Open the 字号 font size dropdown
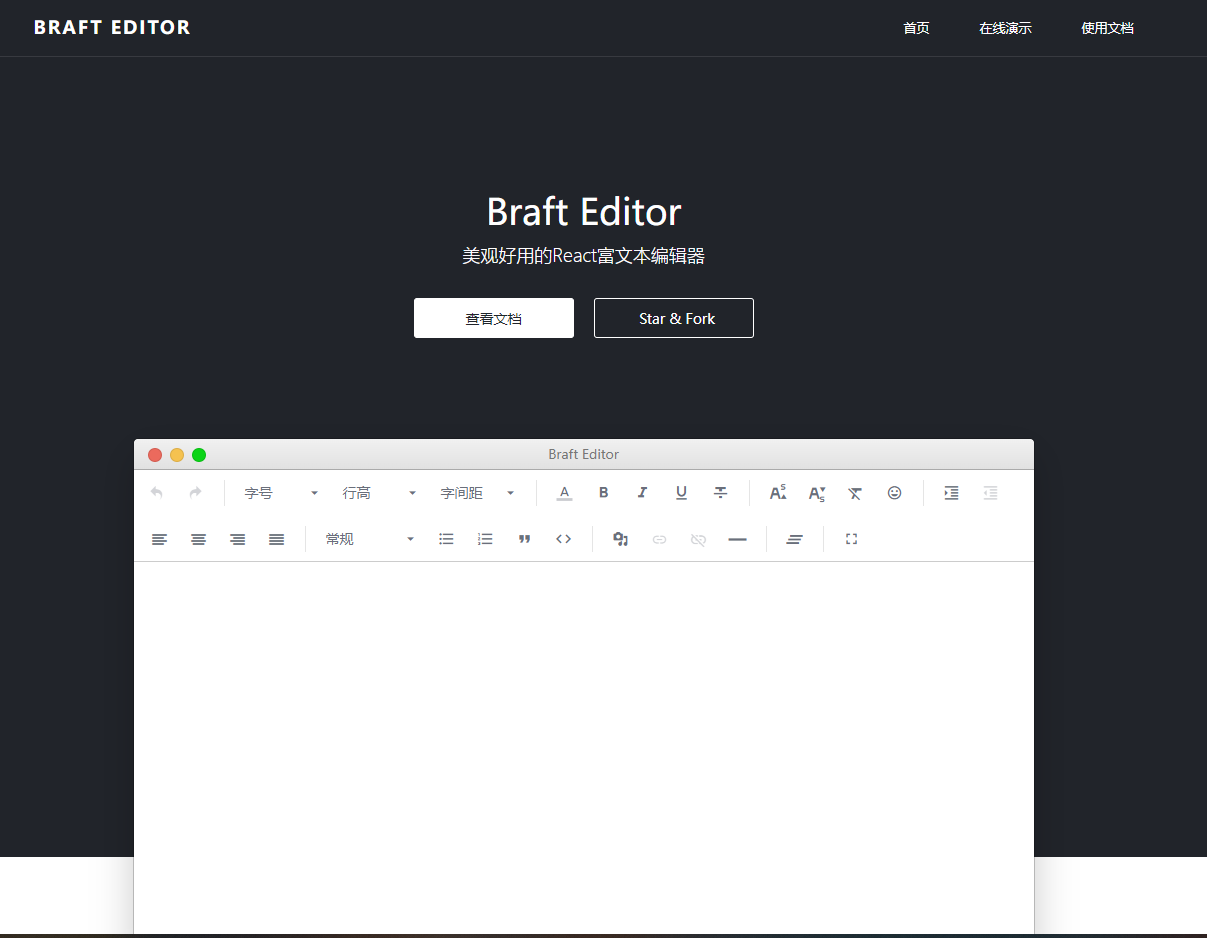Viewport: 1207px width, 938px height. (x=281, y=493)
